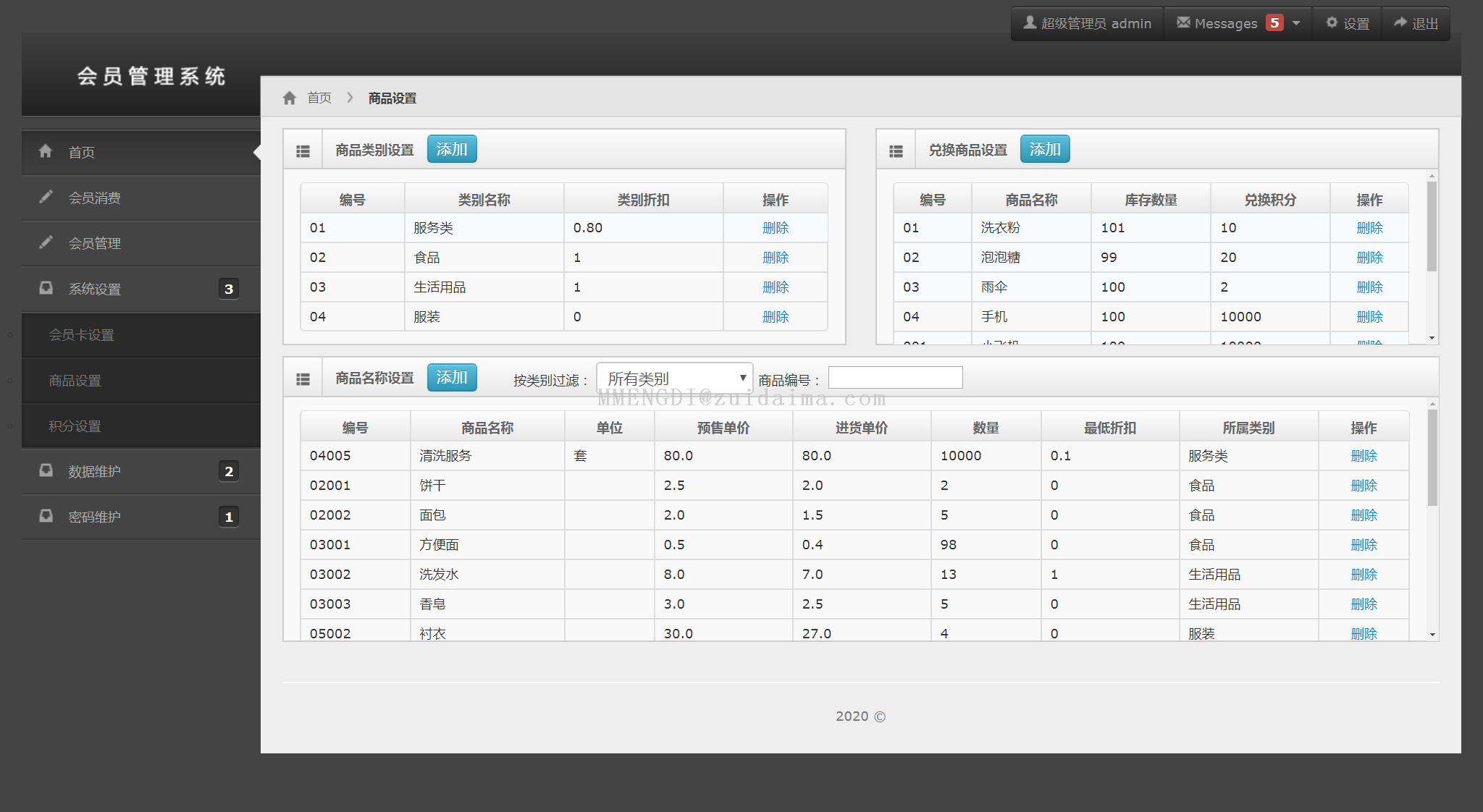The width and height of the screenshot is (1483, 812).
Task: Click the 数据维护 badge showing 2
Action: 229,471
